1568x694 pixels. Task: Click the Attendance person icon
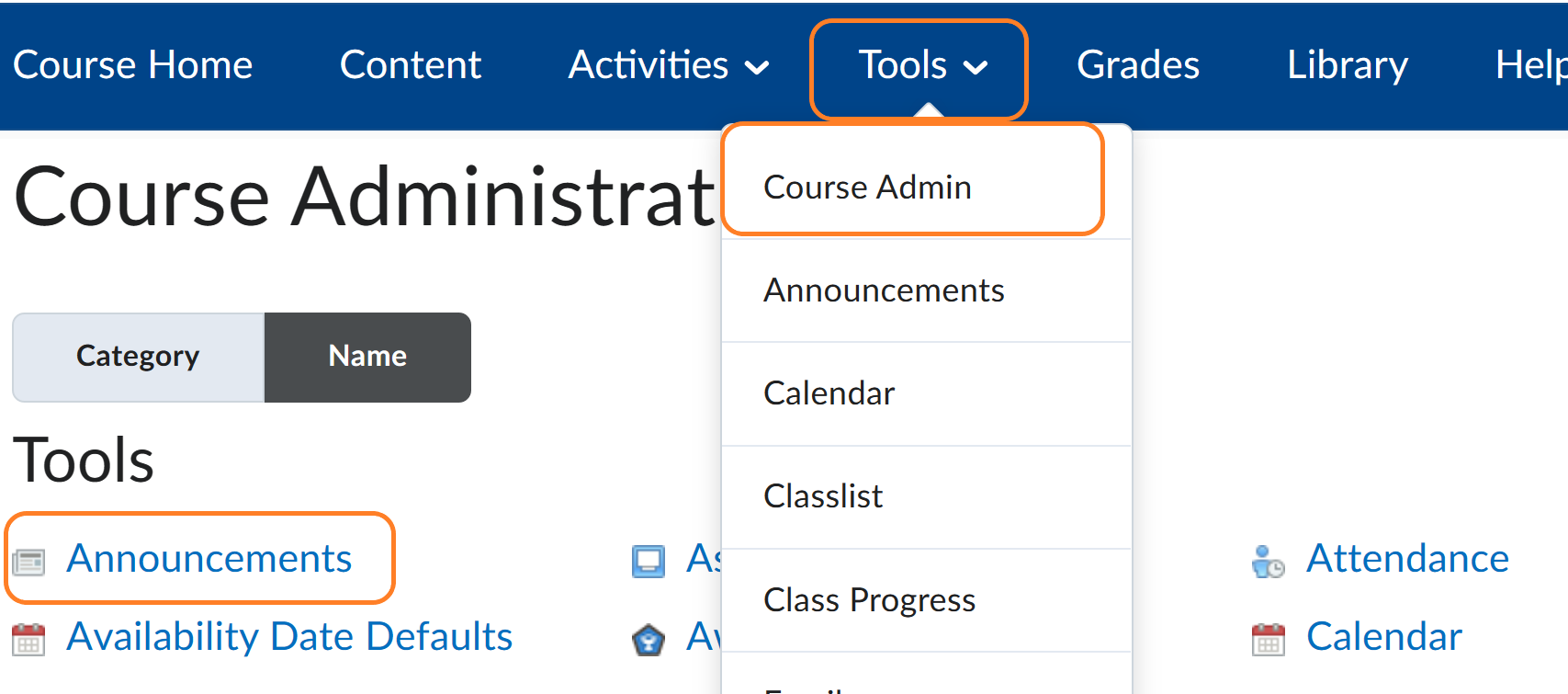click(1268, 562)
